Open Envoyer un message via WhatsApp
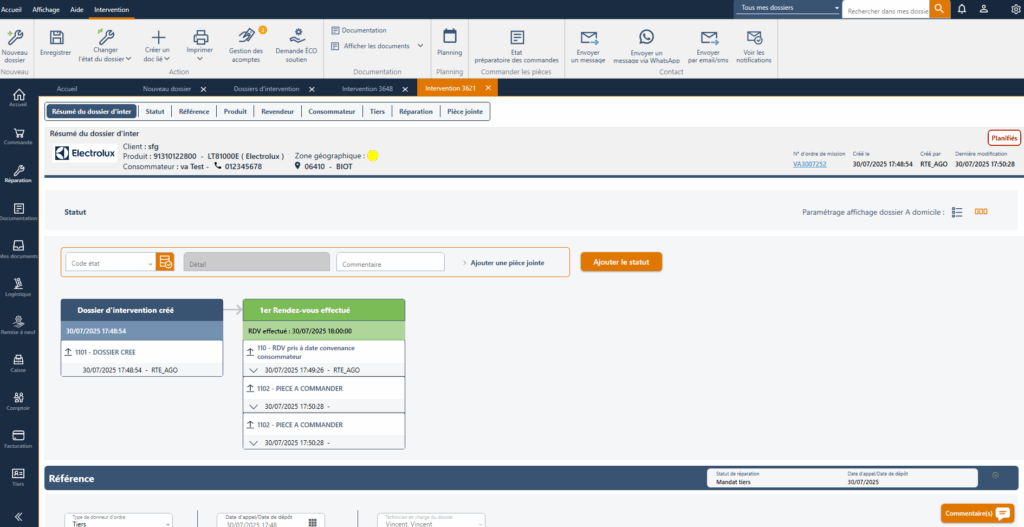The height and width of the screenshot is (527, 1024). pos(646,37)
